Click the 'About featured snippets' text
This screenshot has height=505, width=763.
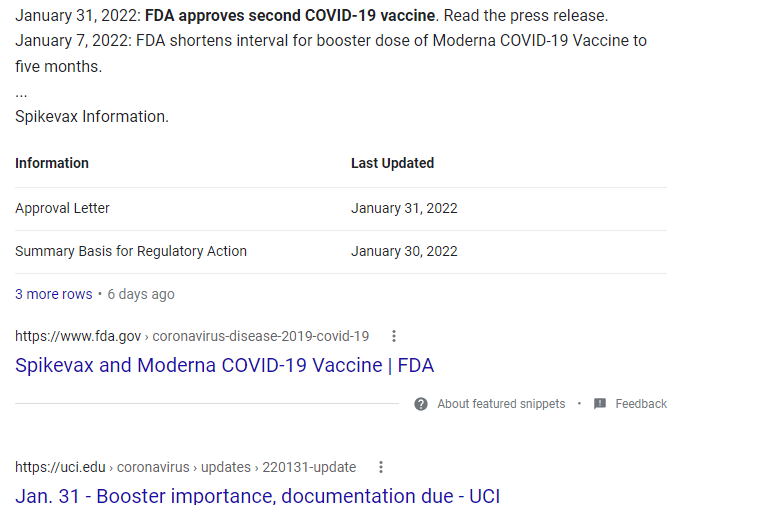pyautogui.click(x=501, y=404)
